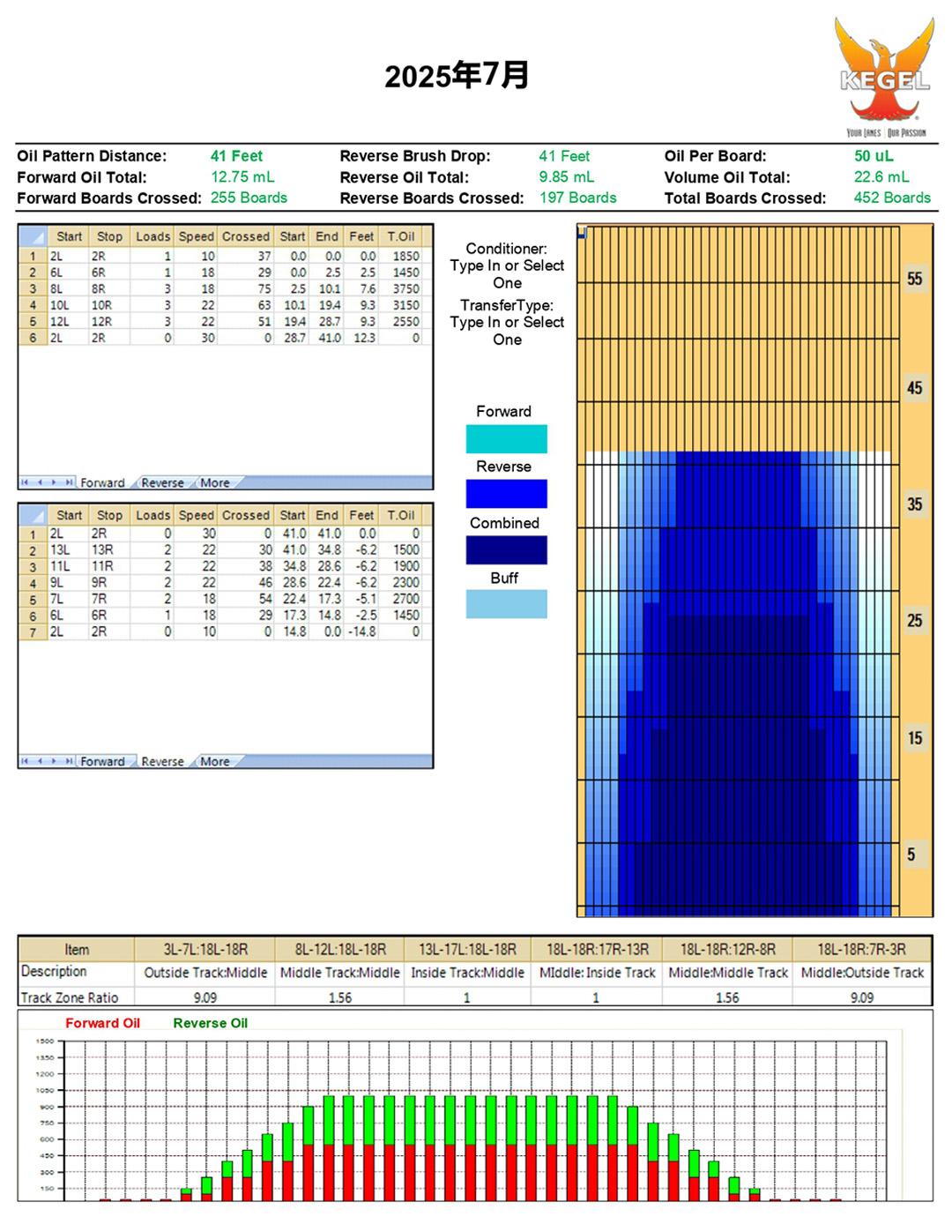
Task: Switch to the Reverse tab in the upper table
Action: point(163,482)
